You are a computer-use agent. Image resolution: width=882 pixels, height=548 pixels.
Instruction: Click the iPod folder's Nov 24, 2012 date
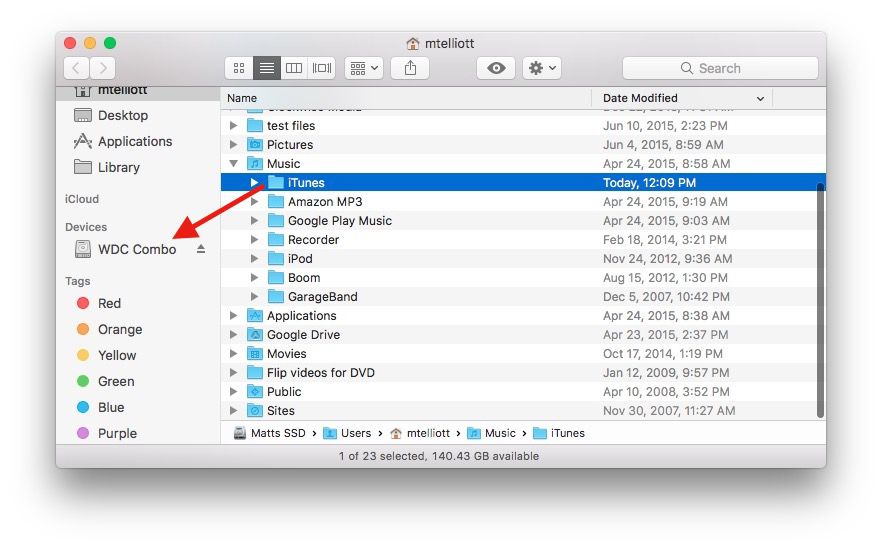tap(667, 259)
